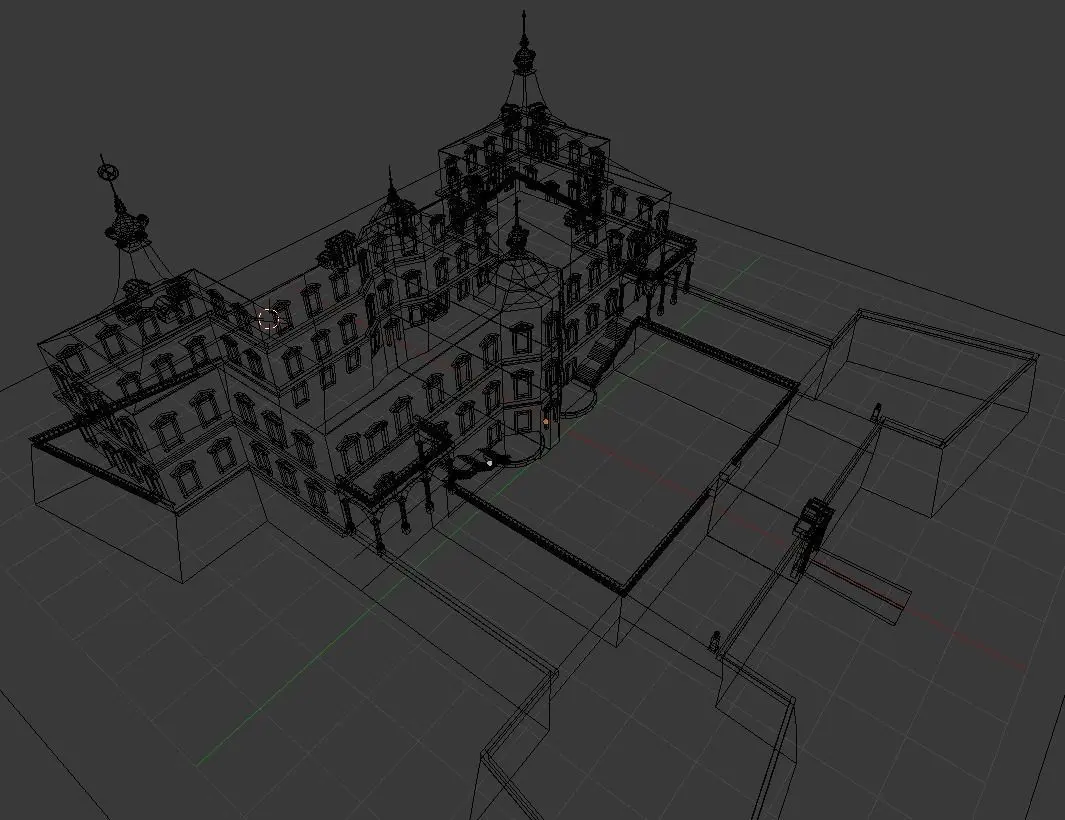This screenshot has height=820, width=1065.
Task: Click the dashed 3D cursor circle on the building
Action: click(269, 318)
